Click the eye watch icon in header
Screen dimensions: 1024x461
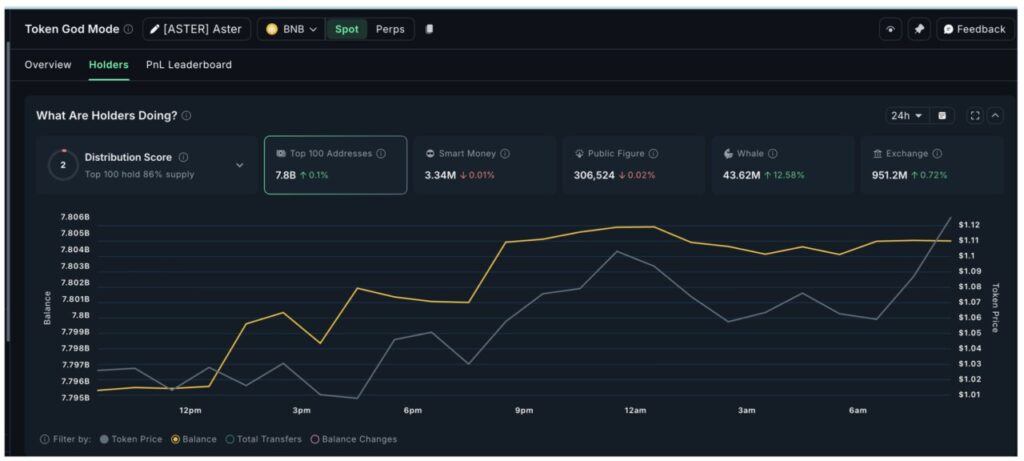pyautogui.click(x=890, y=29)
